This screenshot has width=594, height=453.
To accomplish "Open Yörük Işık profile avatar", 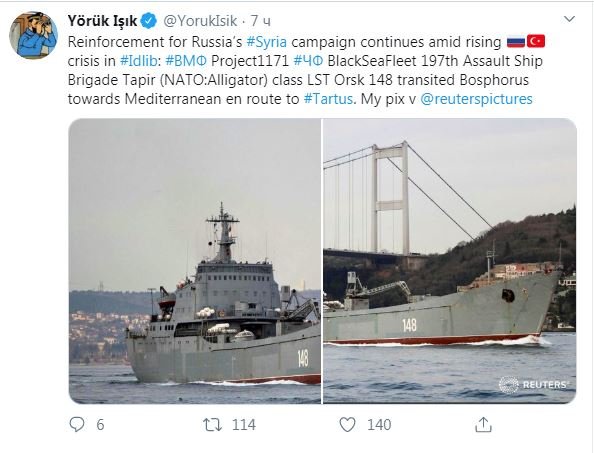I will [x=33, y=35].
